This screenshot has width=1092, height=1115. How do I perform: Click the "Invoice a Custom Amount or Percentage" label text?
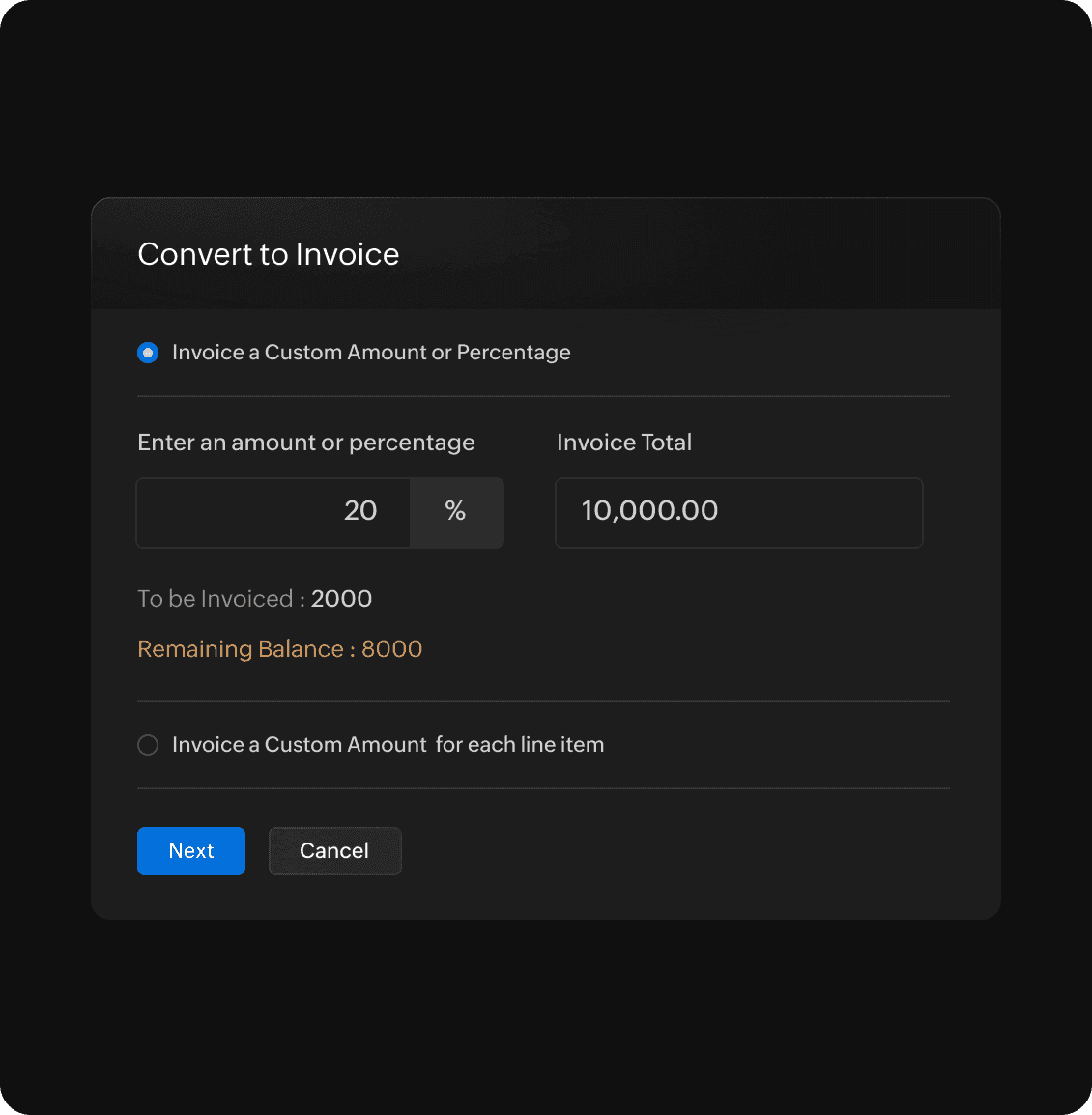371,353
